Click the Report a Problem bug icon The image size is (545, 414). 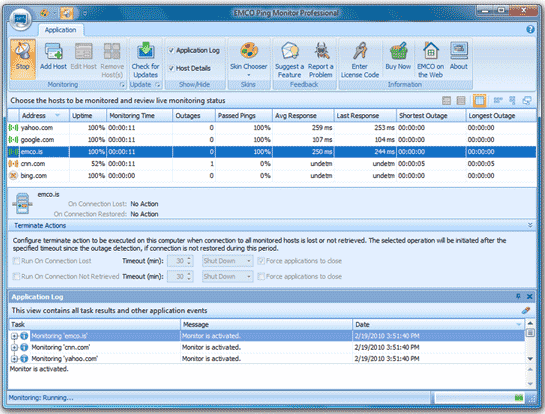[x=322, y=51]
